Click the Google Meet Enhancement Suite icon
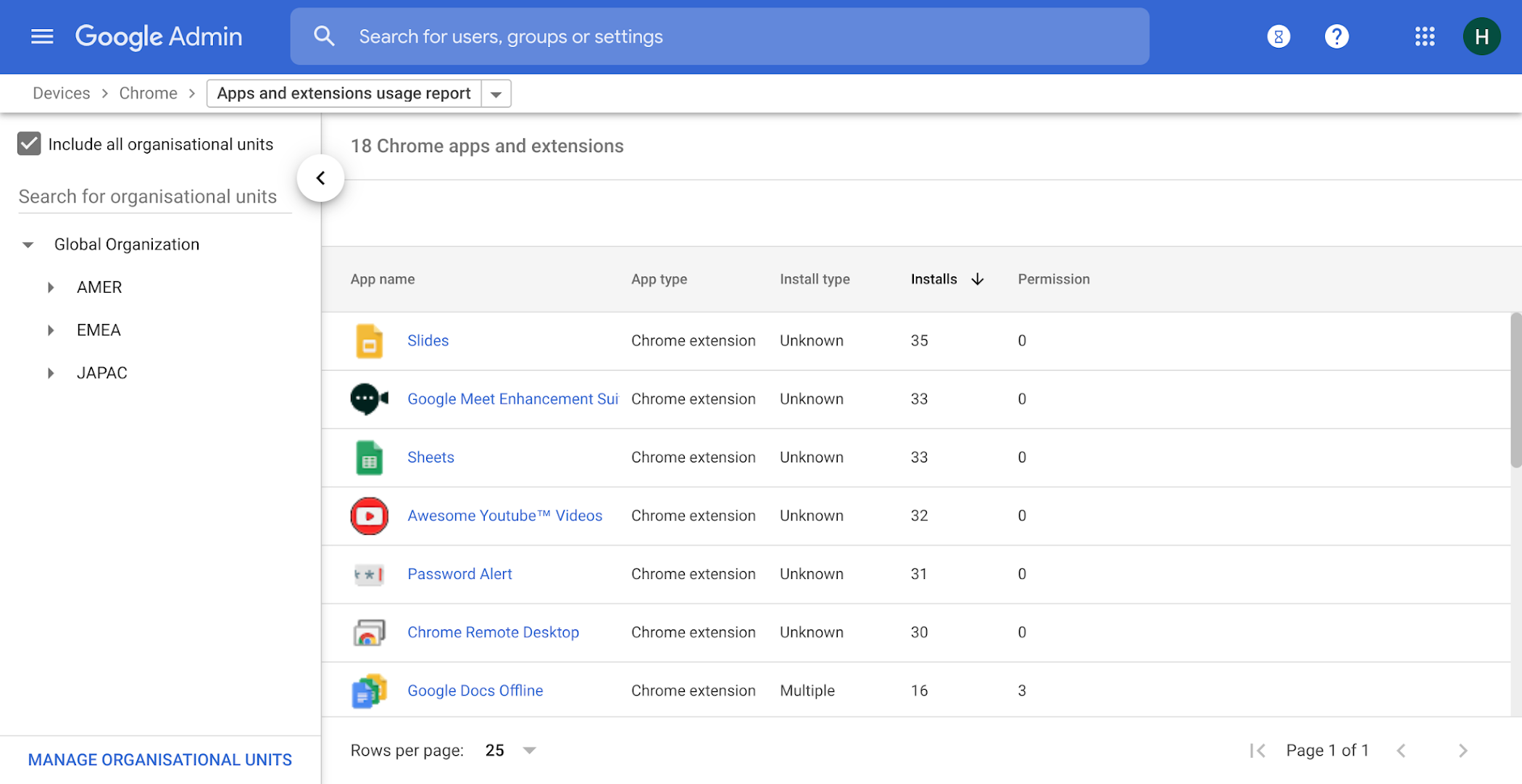Screen dimensions: 1522x784 [x=369, y=399]
